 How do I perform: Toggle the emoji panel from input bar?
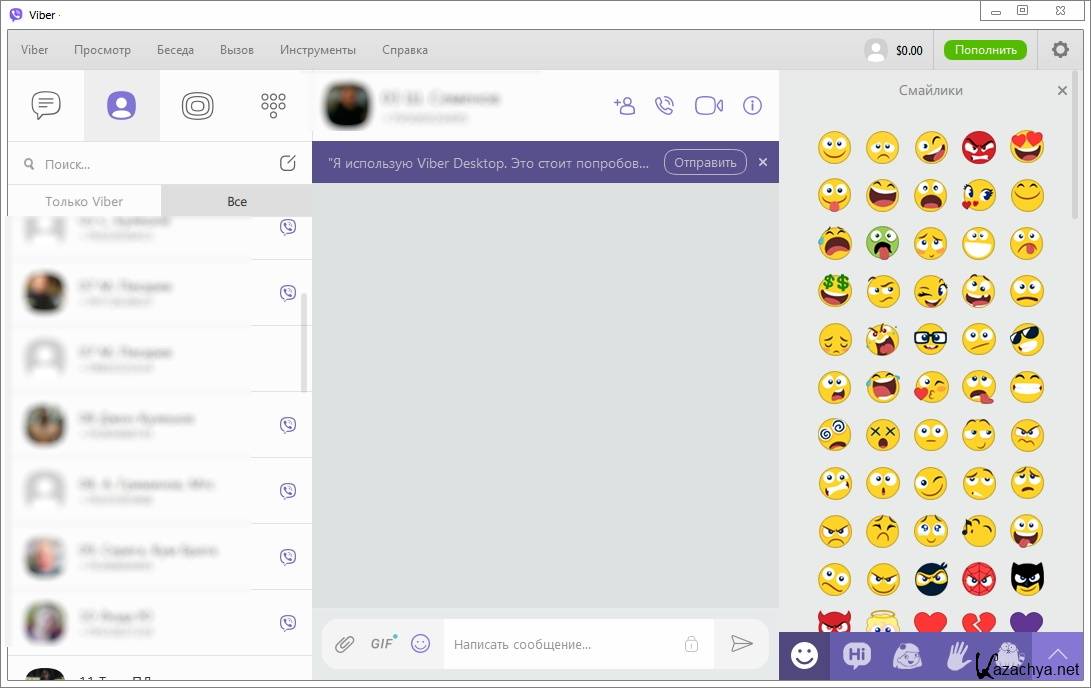(x=421, y=644)
